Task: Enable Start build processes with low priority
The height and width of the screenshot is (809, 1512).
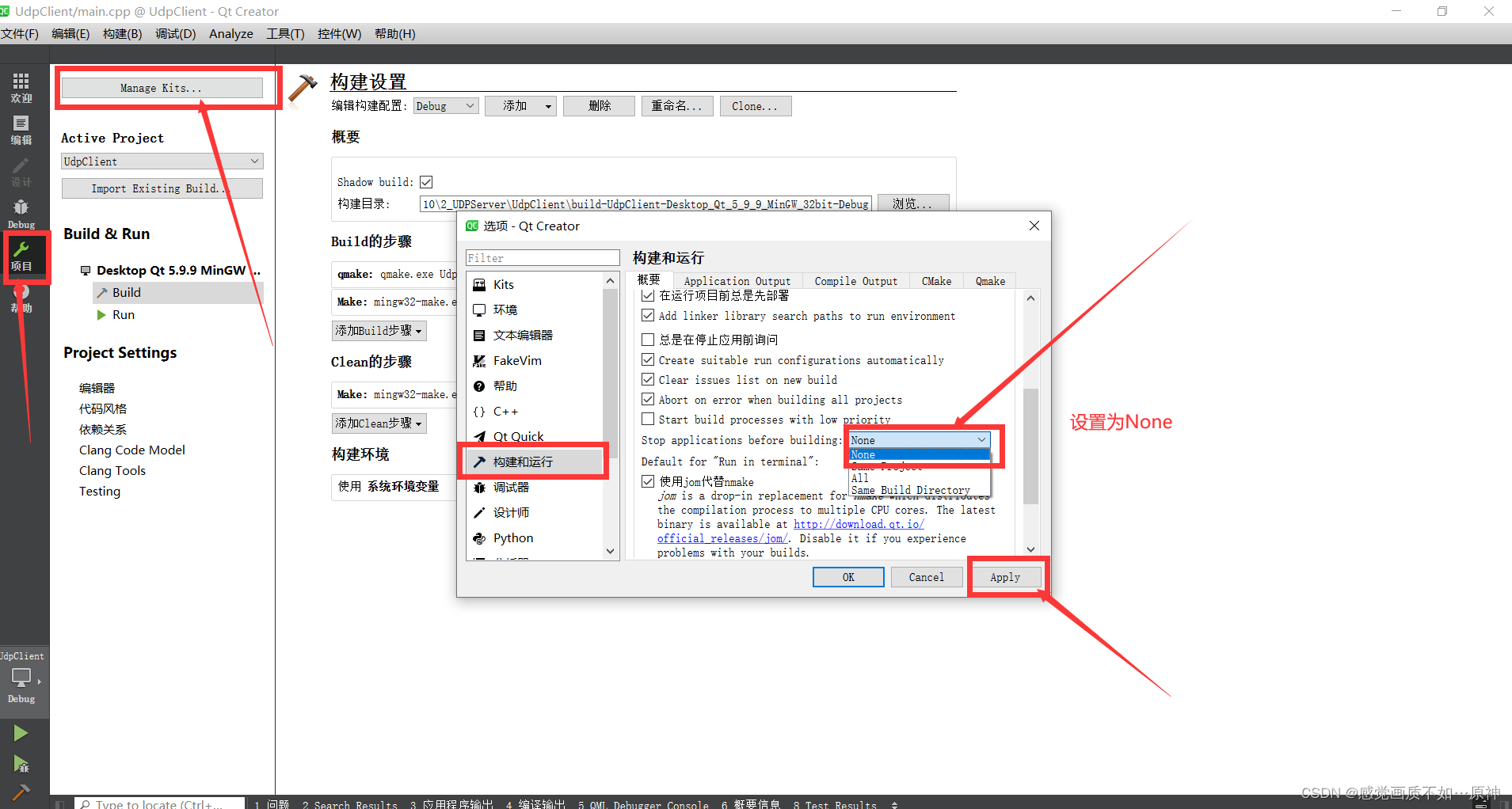Action: pos(648,419)
